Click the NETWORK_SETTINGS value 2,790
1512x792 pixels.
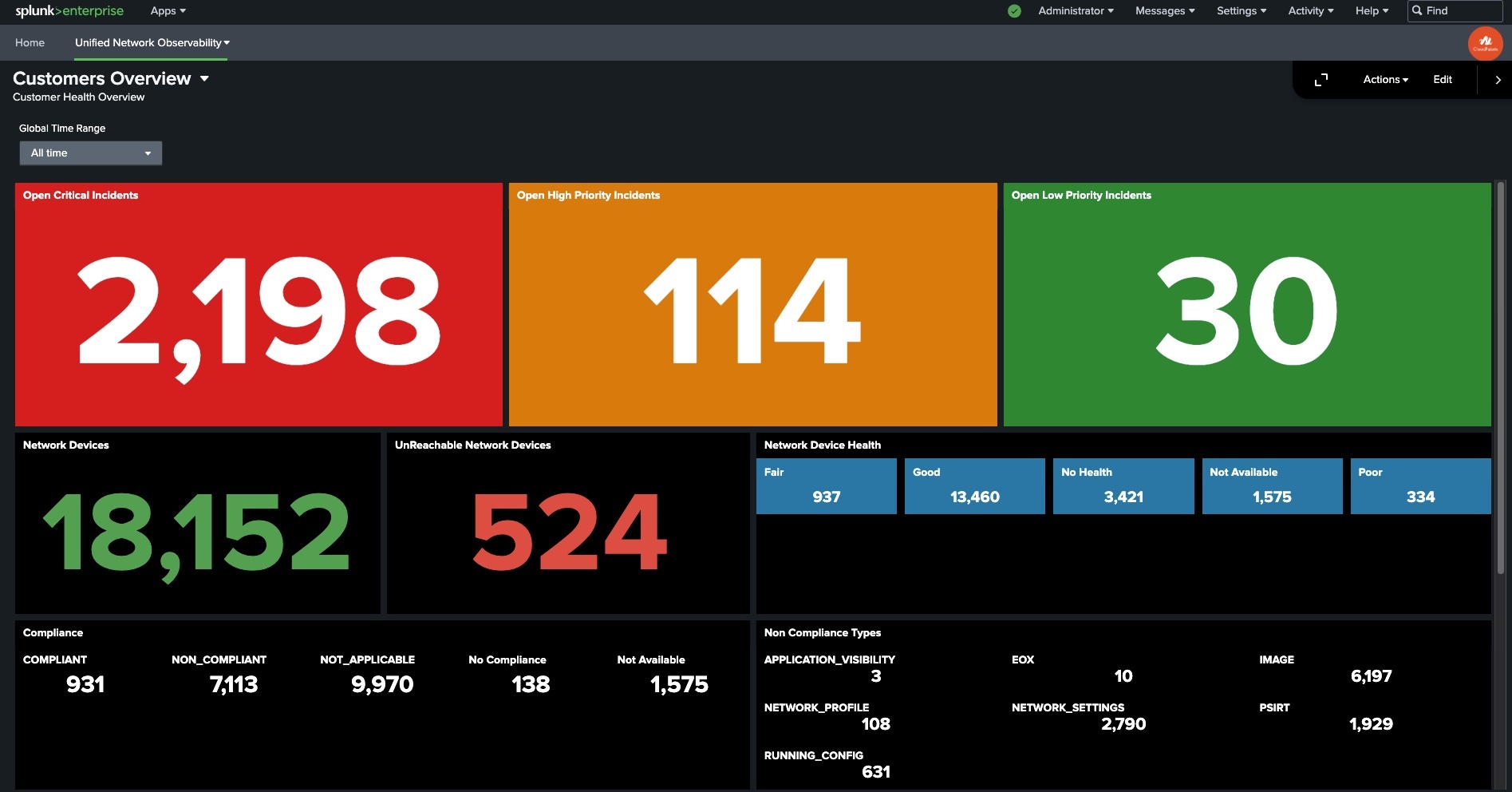(x=1123, y=724)
